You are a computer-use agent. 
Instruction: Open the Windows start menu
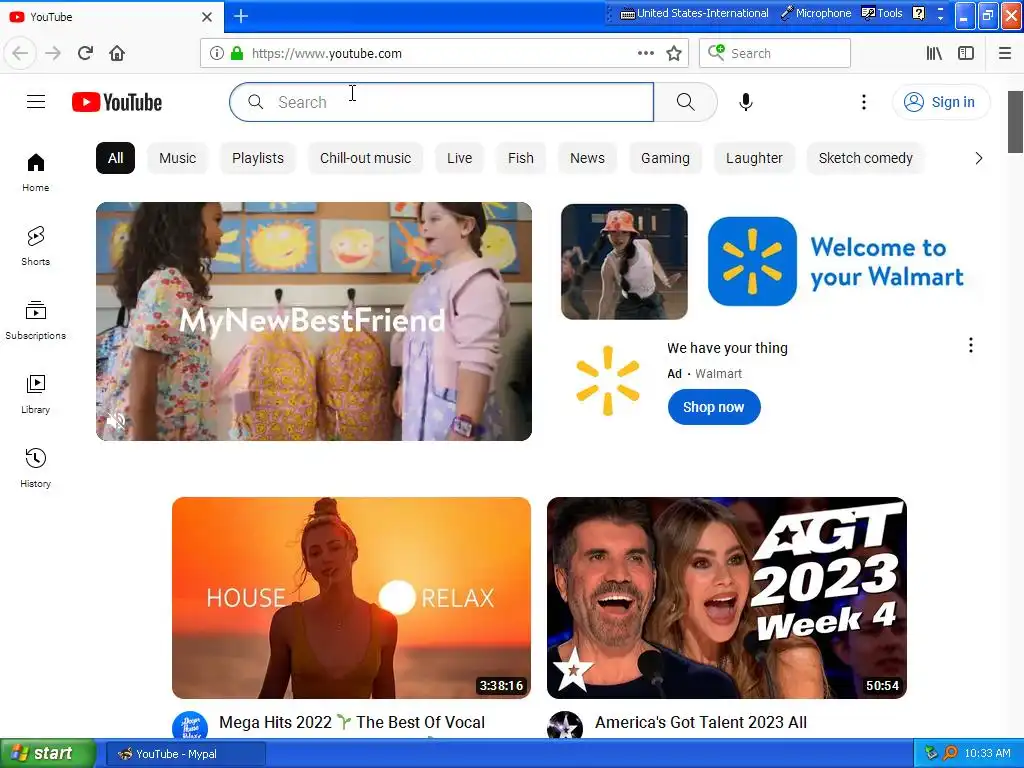(48, 753)
